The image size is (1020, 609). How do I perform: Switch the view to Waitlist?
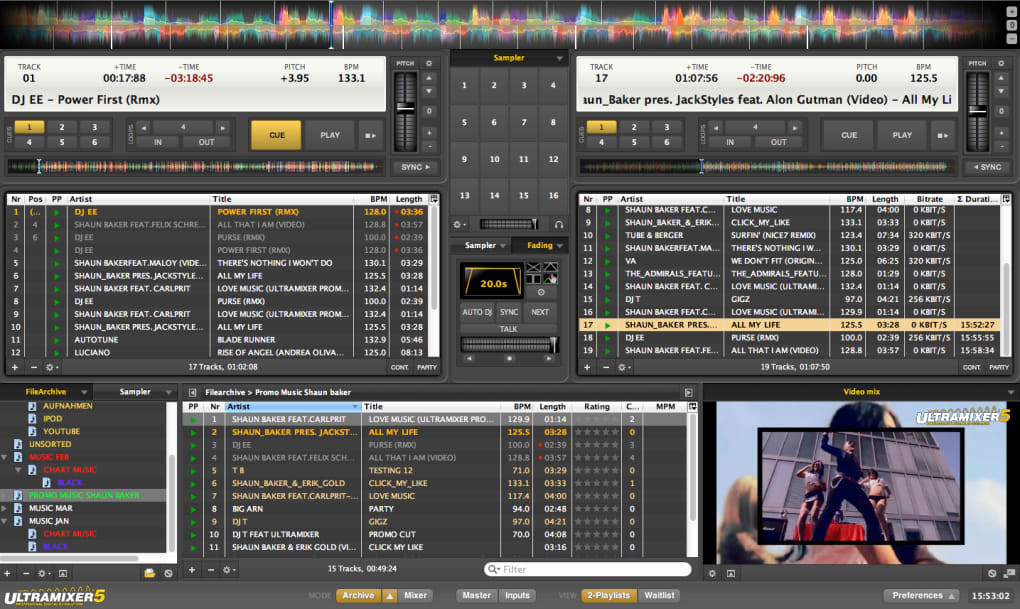coord(657,595)
